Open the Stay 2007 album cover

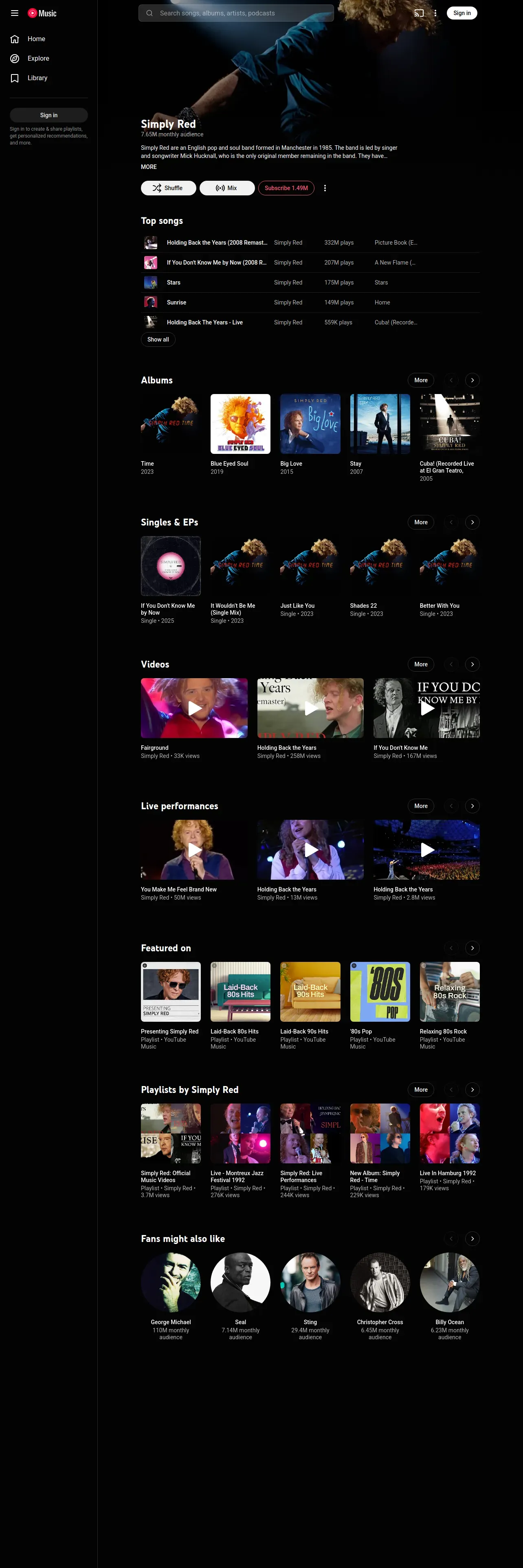(380, 424)
